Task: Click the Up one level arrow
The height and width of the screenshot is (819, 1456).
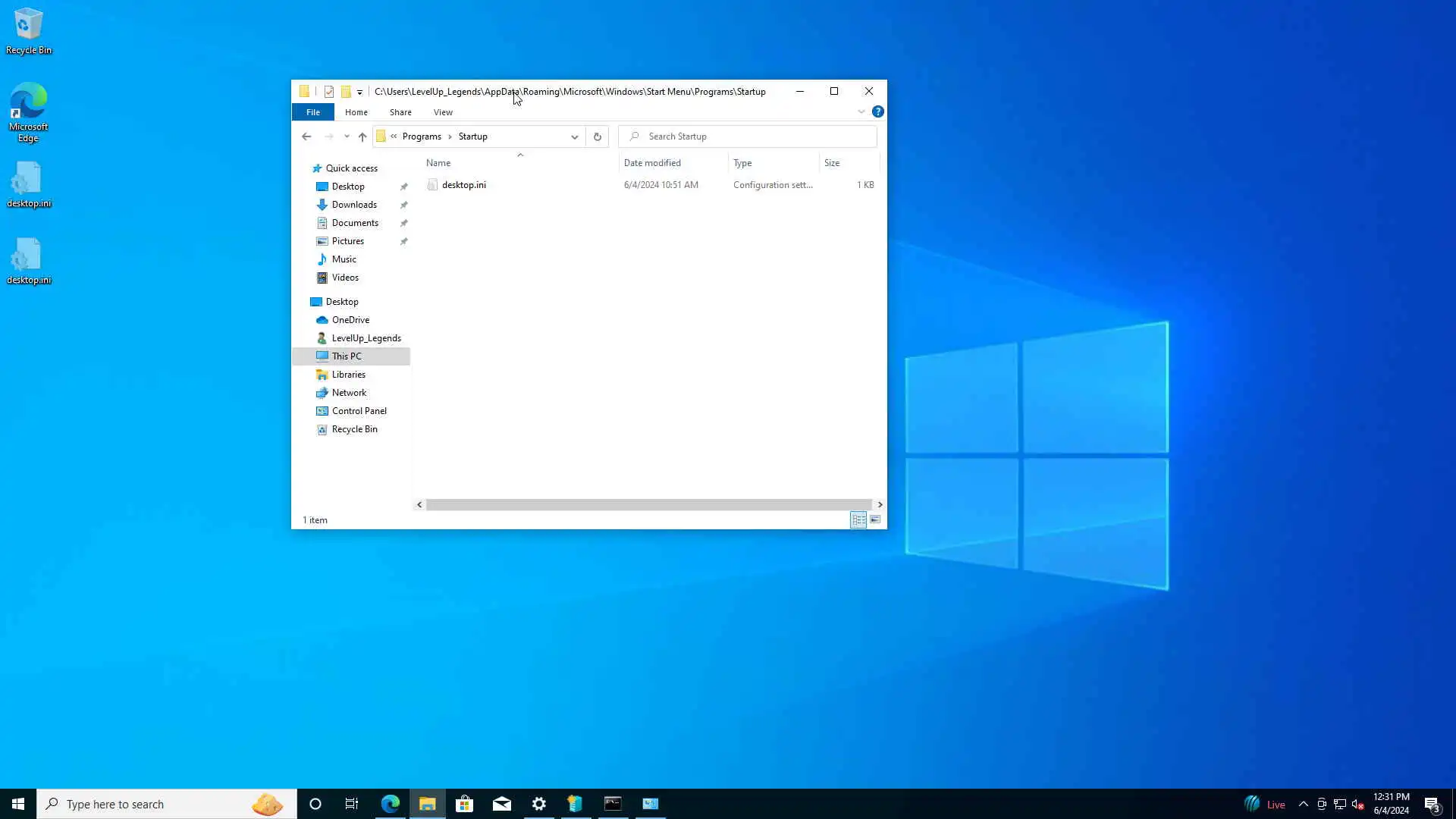Action: click(x=362, y=136)
